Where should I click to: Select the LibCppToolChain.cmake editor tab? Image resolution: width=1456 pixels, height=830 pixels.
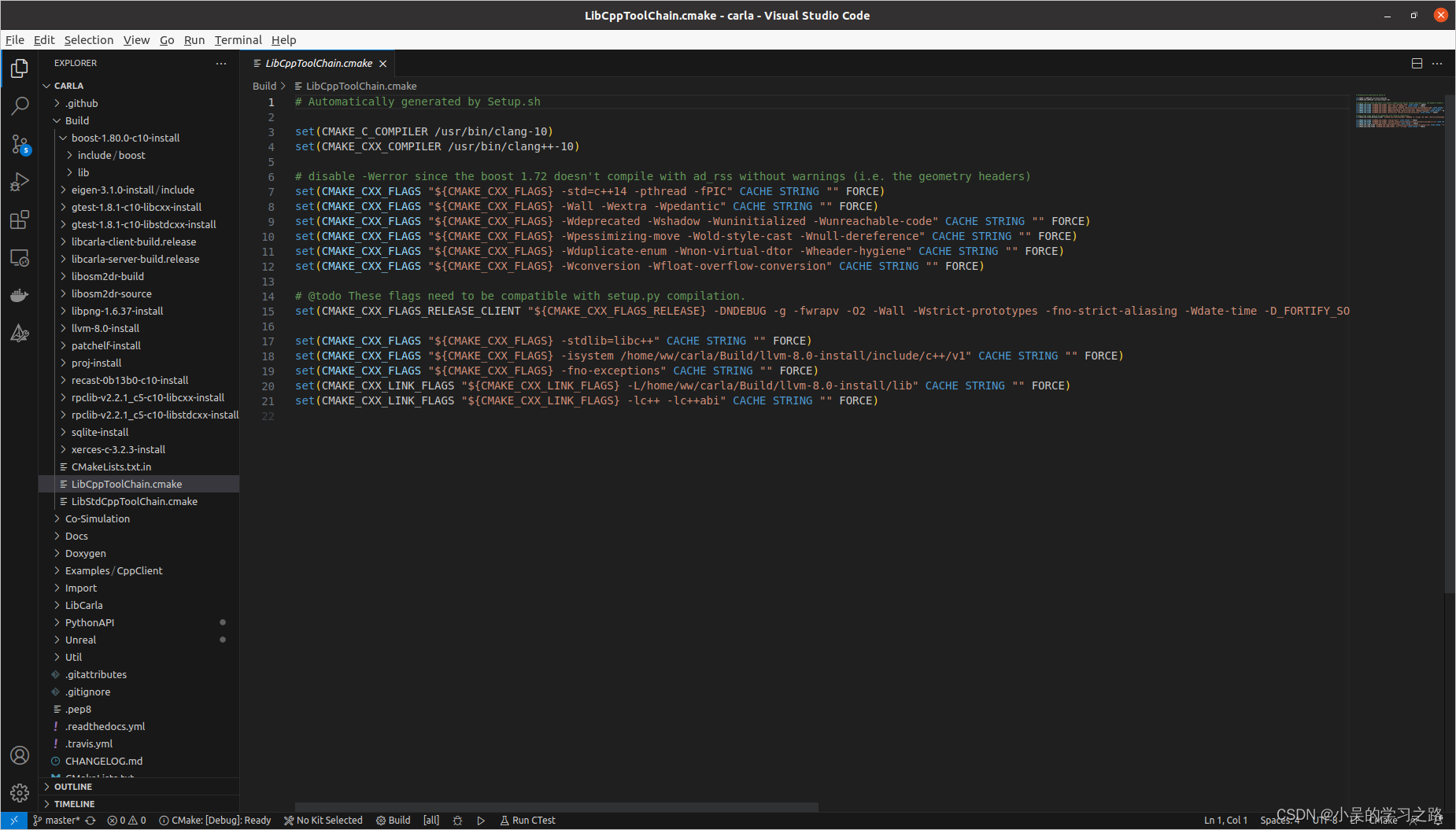click(318, 64)
